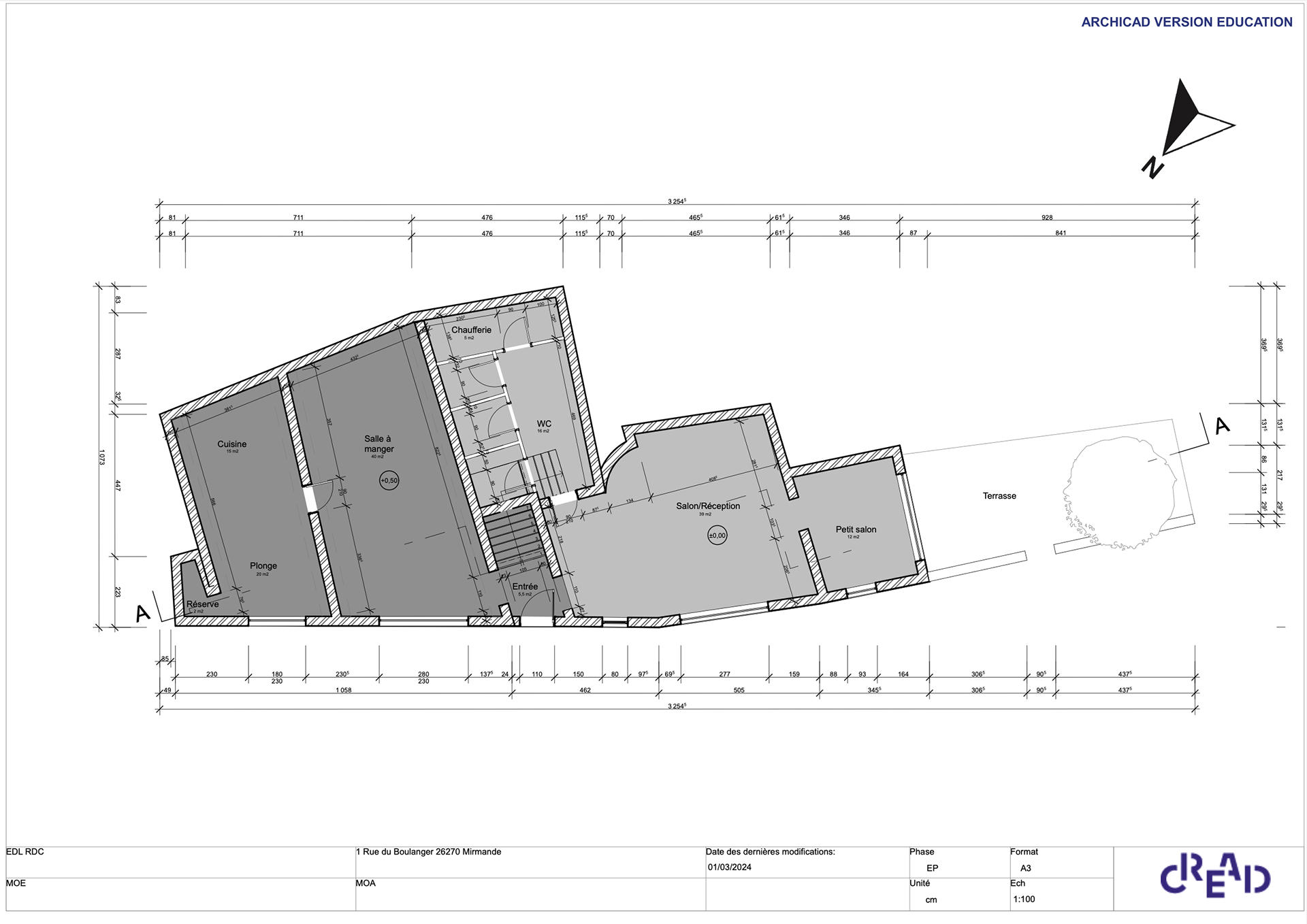Screen dimensions: 1307x924
Task: Select the Salle à manger room label
Action: [x=378, y=444]
